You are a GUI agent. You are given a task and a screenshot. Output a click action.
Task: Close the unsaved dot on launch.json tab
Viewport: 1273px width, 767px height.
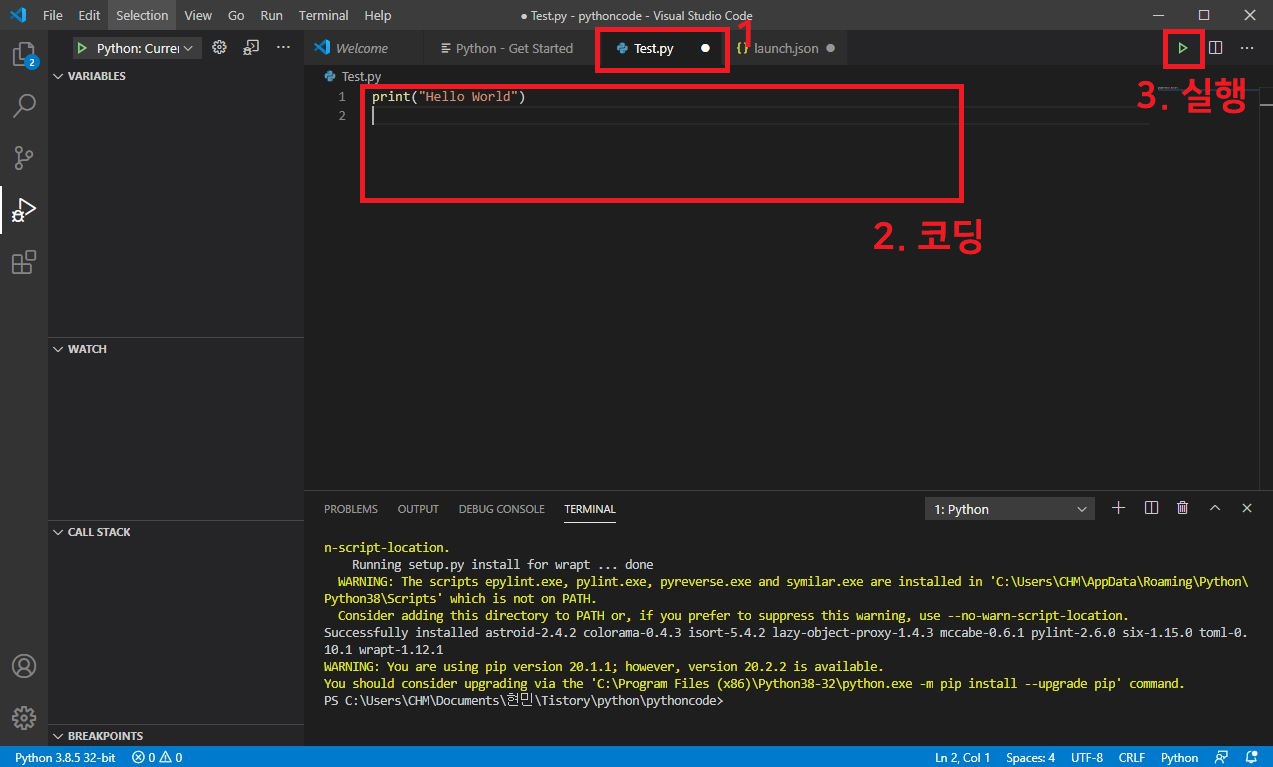pos(831,48)
